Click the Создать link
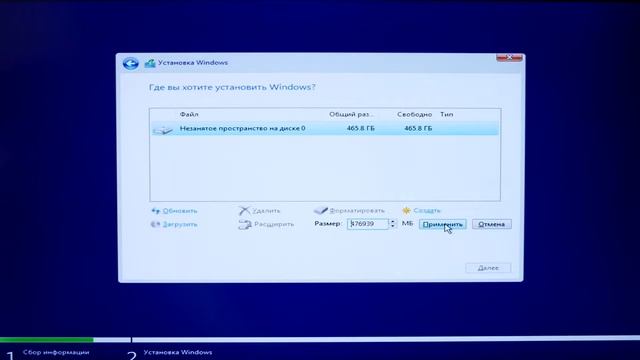640x360 pixels. click(x=427, y=210)
